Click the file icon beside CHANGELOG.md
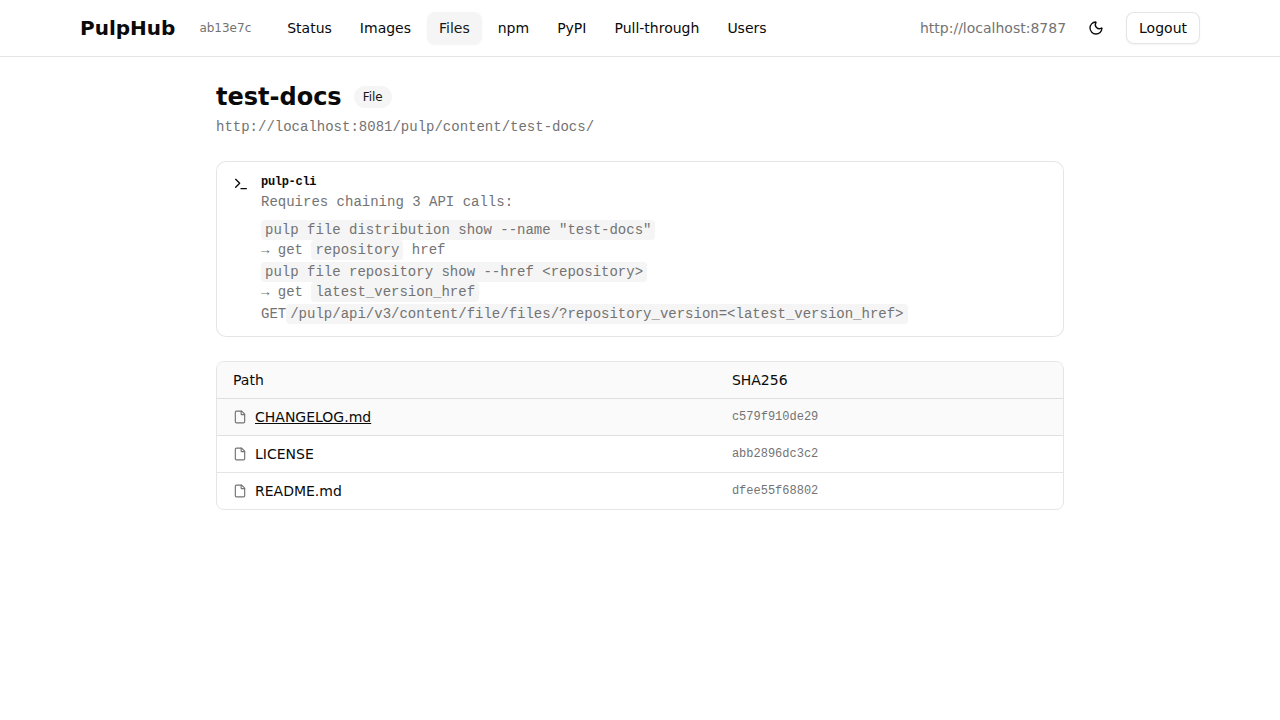 click(240, 416)
